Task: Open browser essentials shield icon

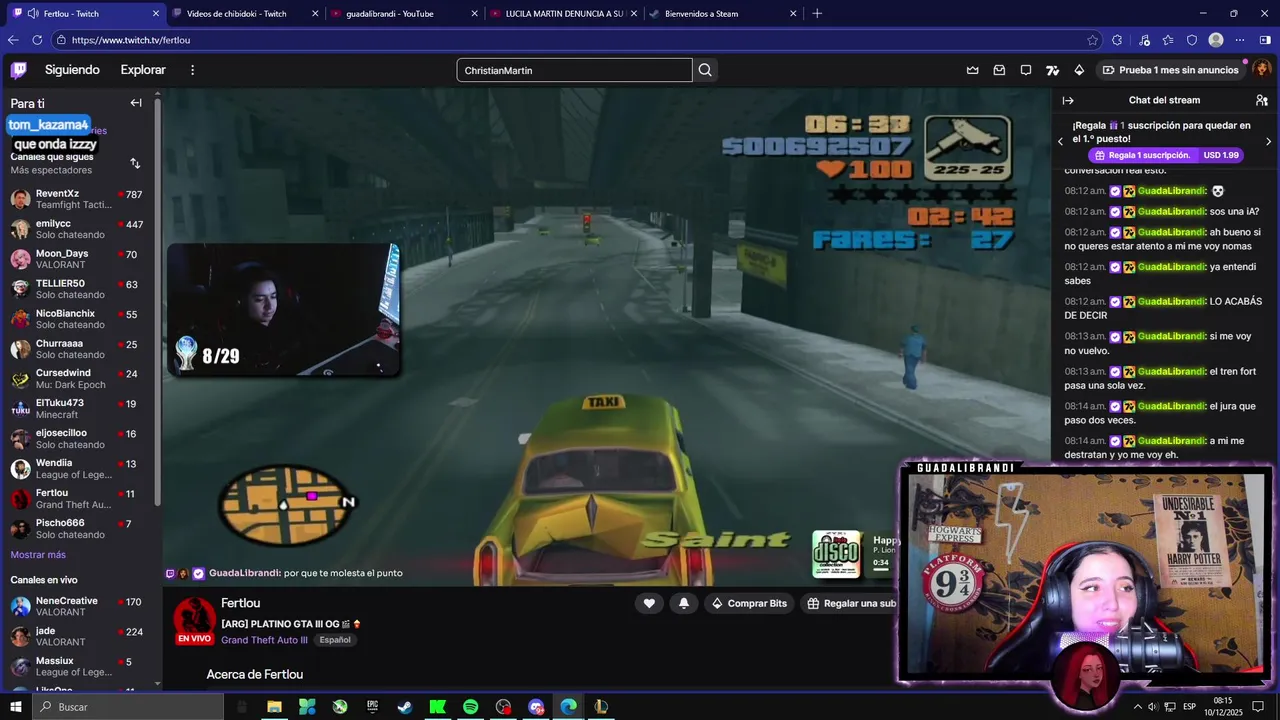Action: 1192,40
